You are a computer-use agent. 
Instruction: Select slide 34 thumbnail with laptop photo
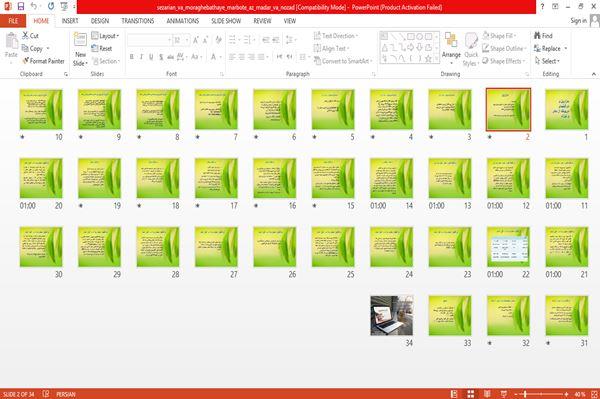pyautogui.click(x=391, y=315)
